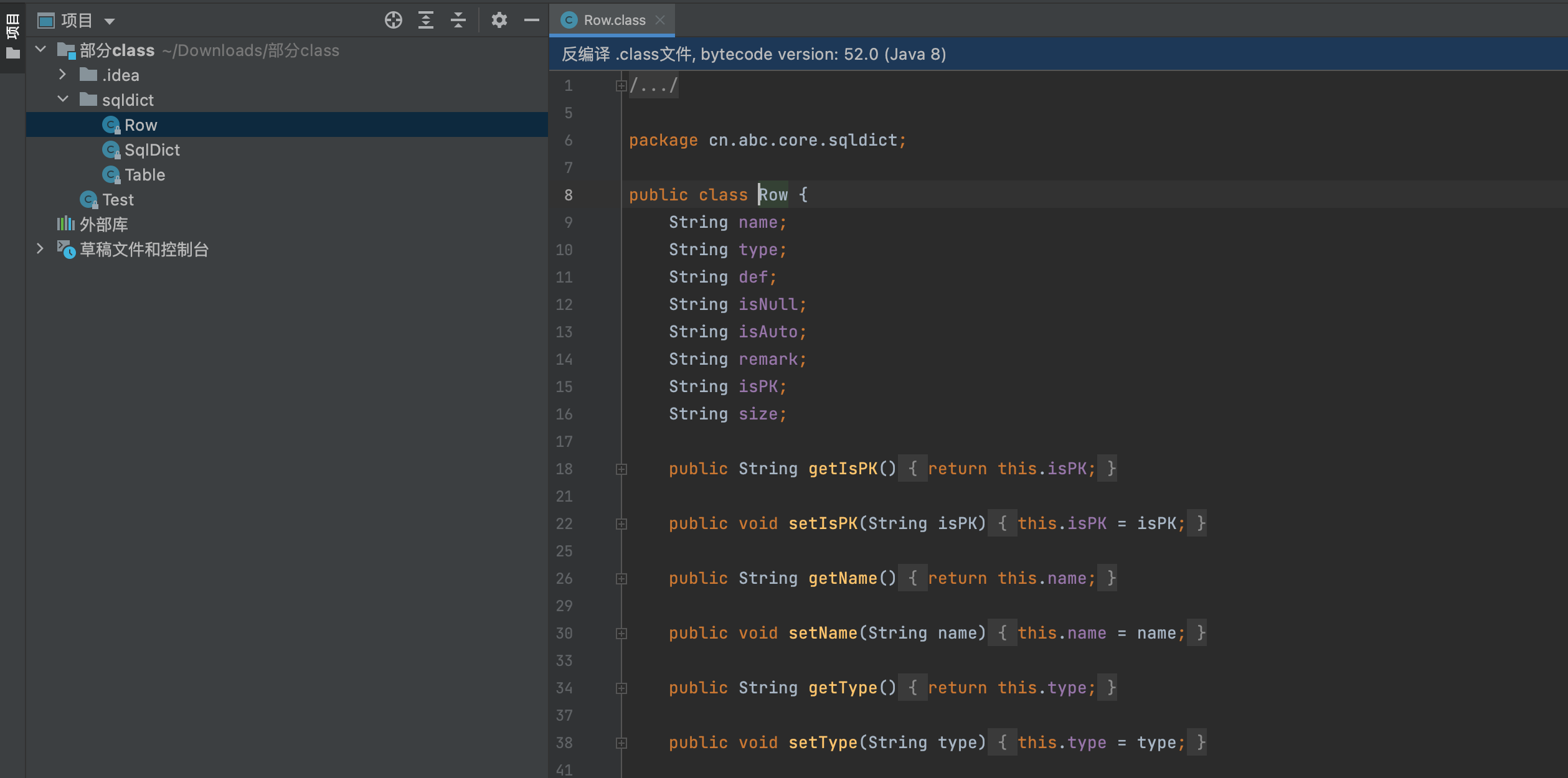
Task: Expand the .idea folder
Action: [x=62, y=75]
